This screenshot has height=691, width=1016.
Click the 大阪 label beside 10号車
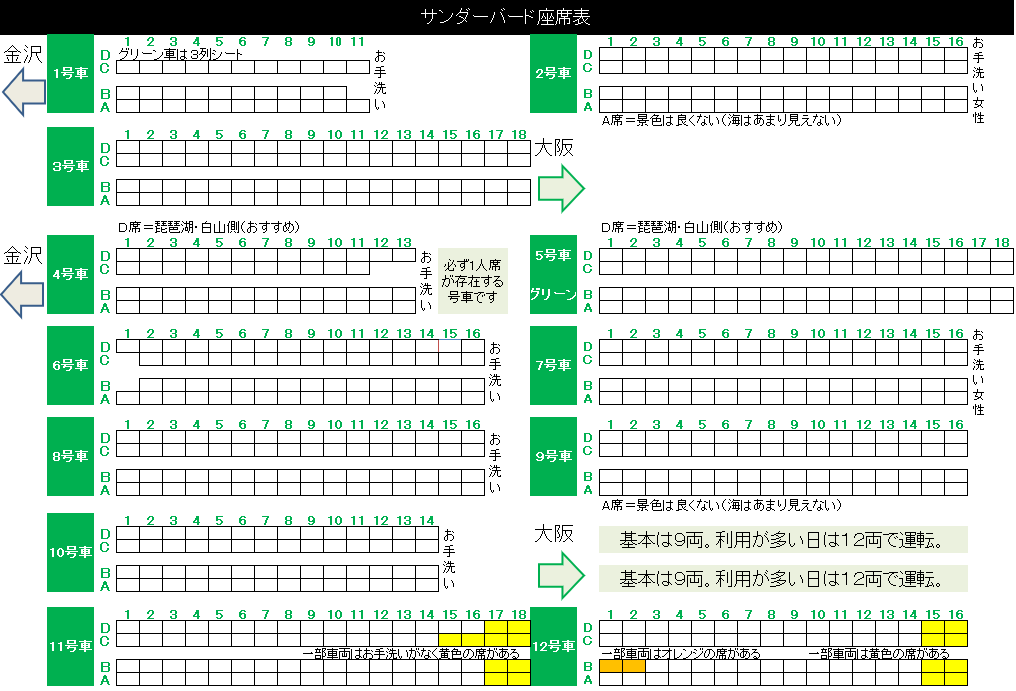point(554,534)
